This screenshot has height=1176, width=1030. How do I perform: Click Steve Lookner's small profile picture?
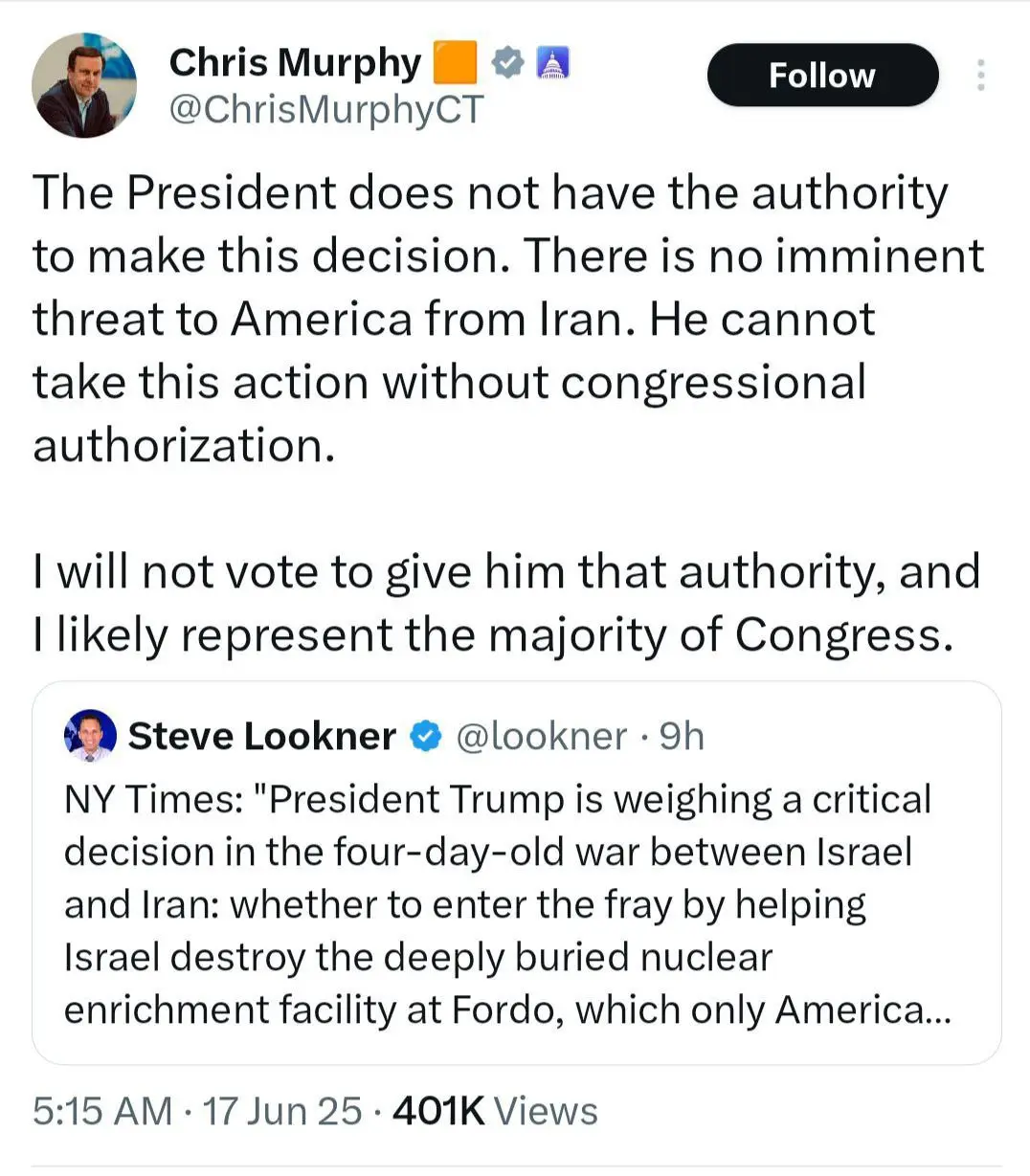[x=90, y=736]
